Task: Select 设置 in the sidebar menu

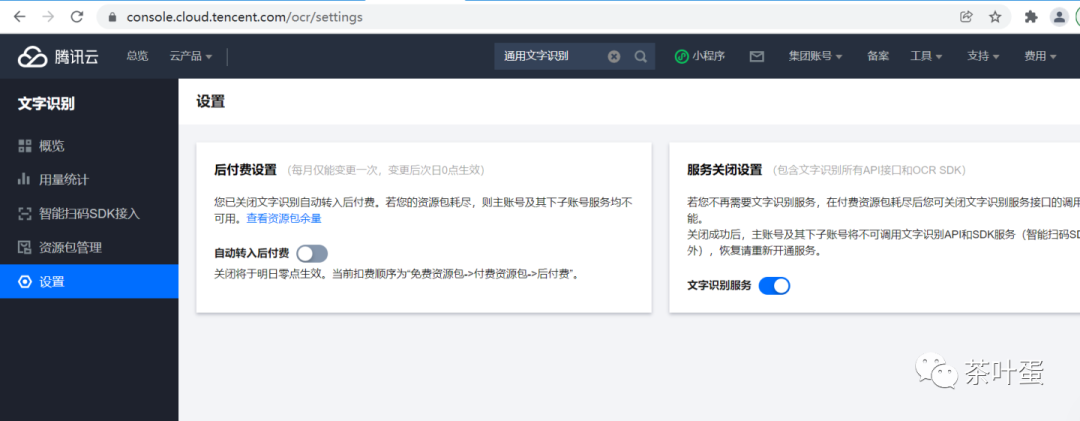Action: coord(89,282)
